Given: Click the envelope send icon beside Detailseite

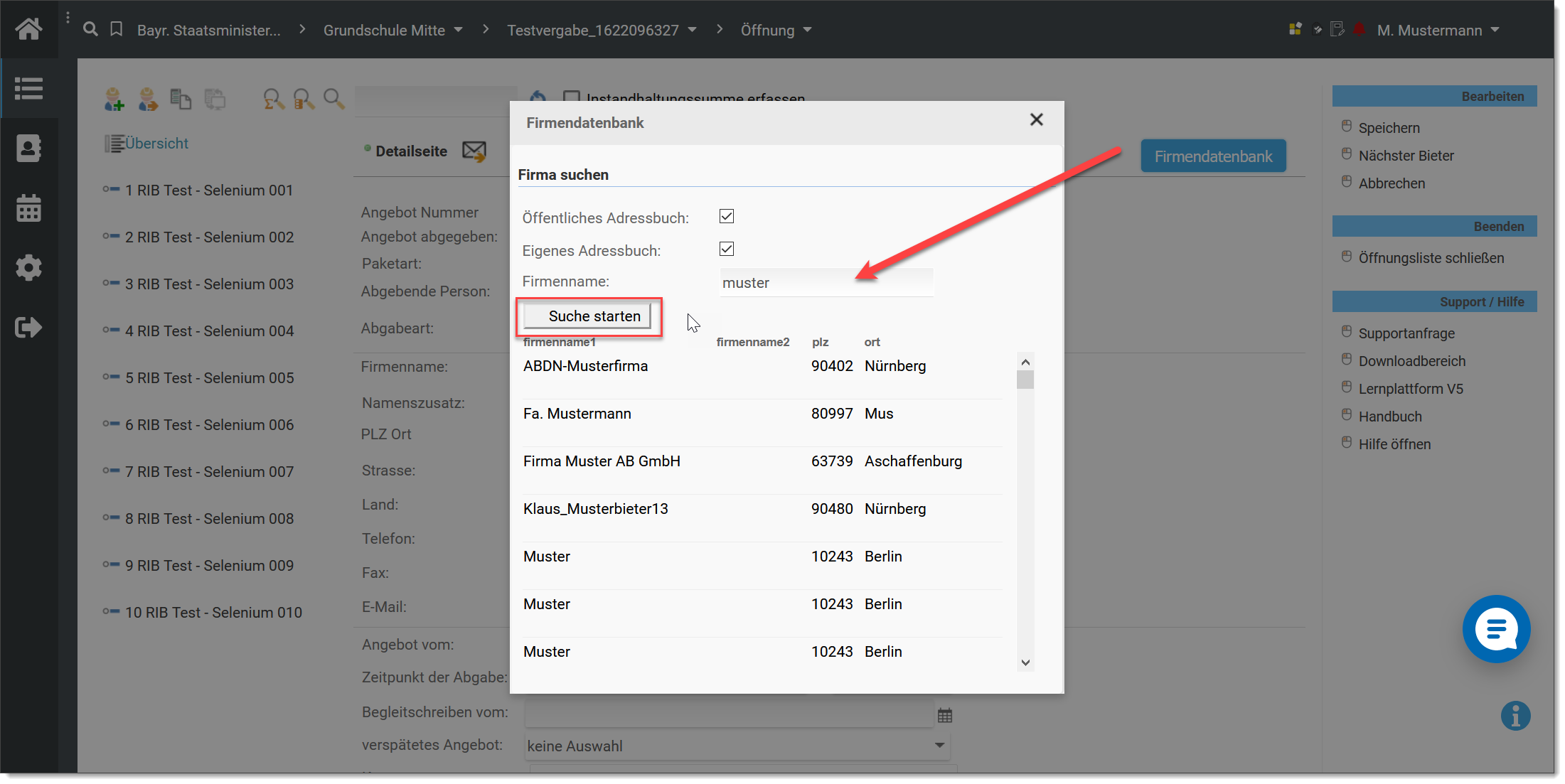Looking at the screenshot, I should [x=474, y=151].
